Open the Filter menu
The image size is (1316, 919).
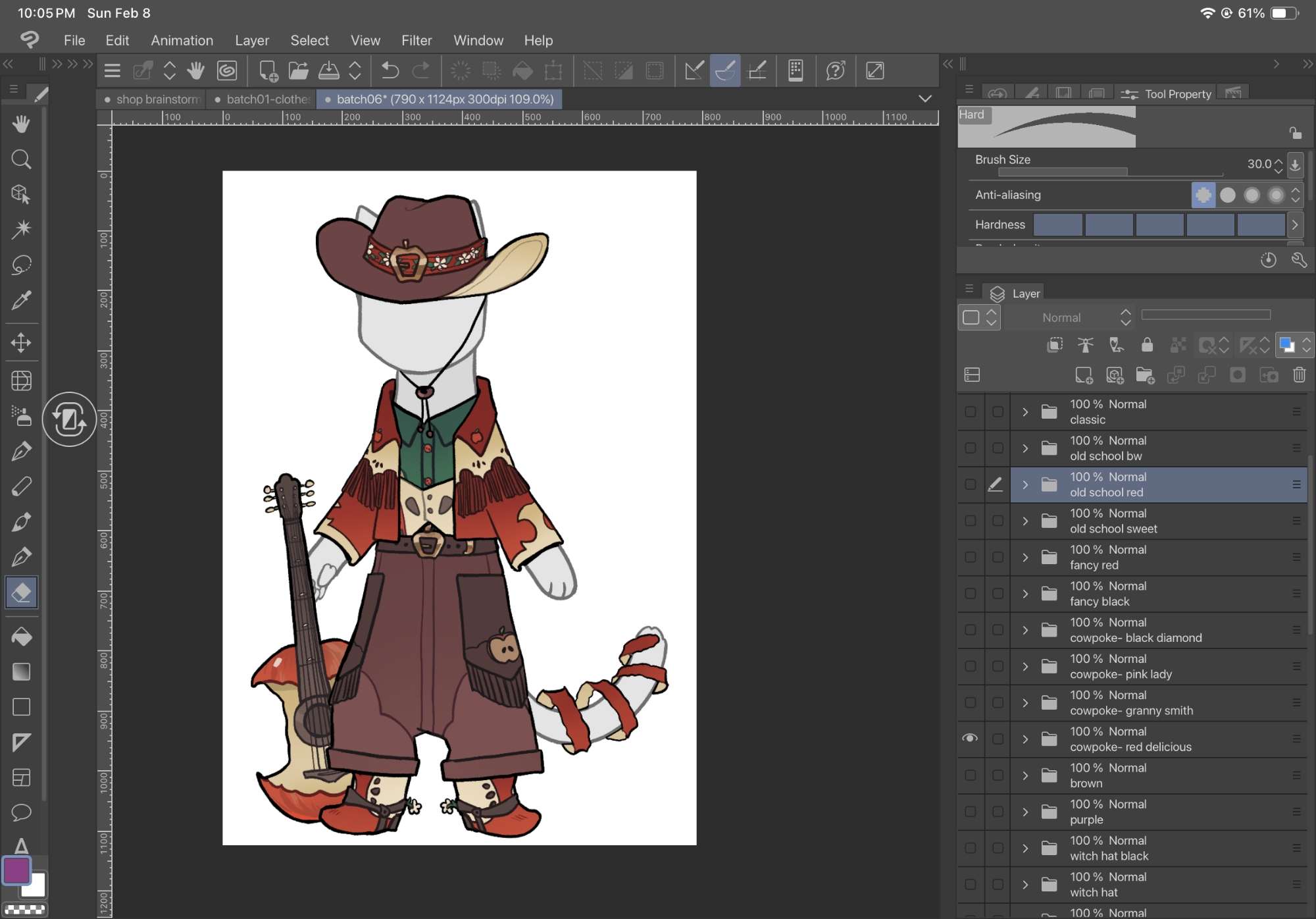pos(417,40)
